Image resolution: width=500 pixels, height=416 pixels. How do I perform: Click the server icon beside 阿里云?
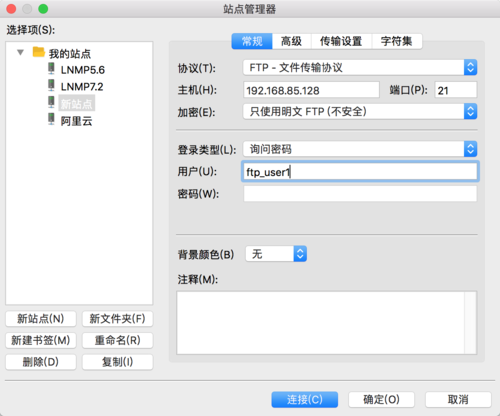click(51, 119)
